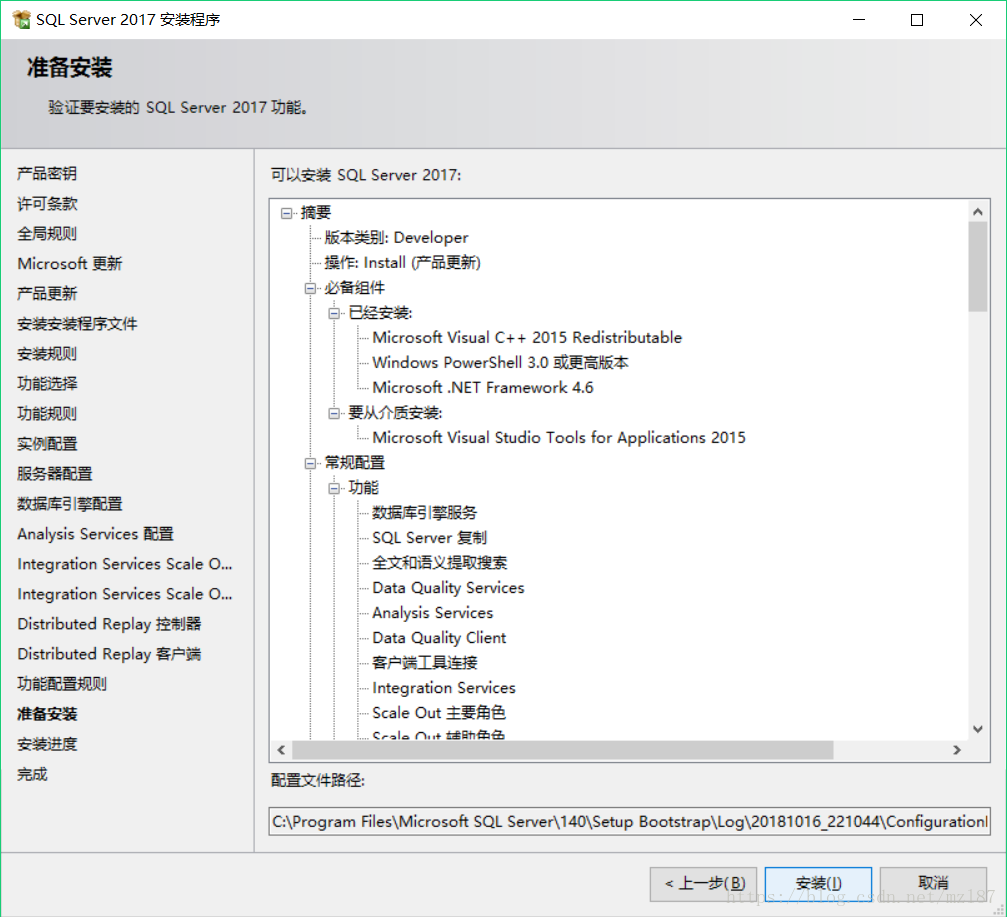
Task: Collapse the 要从介质安装 tree node
Action: pyautogui.click(x=334, y=413)
